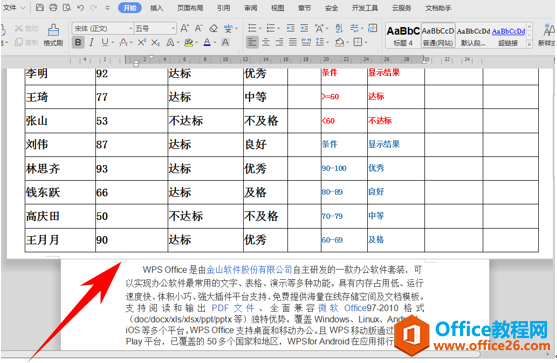Click the 复制 copy button

(27, 42)
